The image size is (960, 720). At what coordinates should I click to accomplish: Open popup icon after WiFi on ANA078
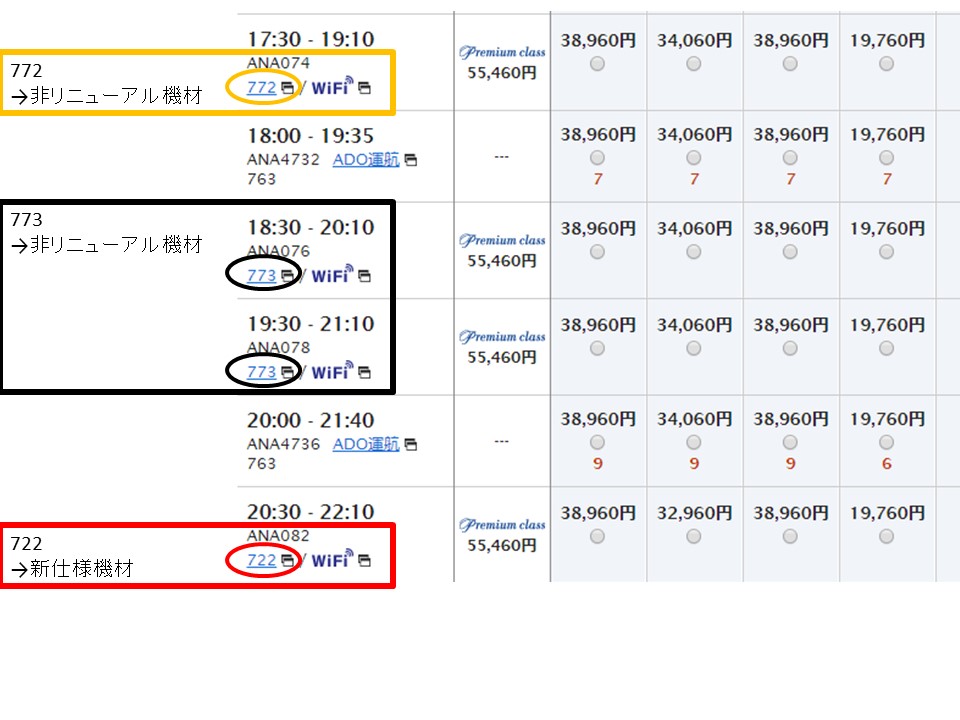(364, 372)
